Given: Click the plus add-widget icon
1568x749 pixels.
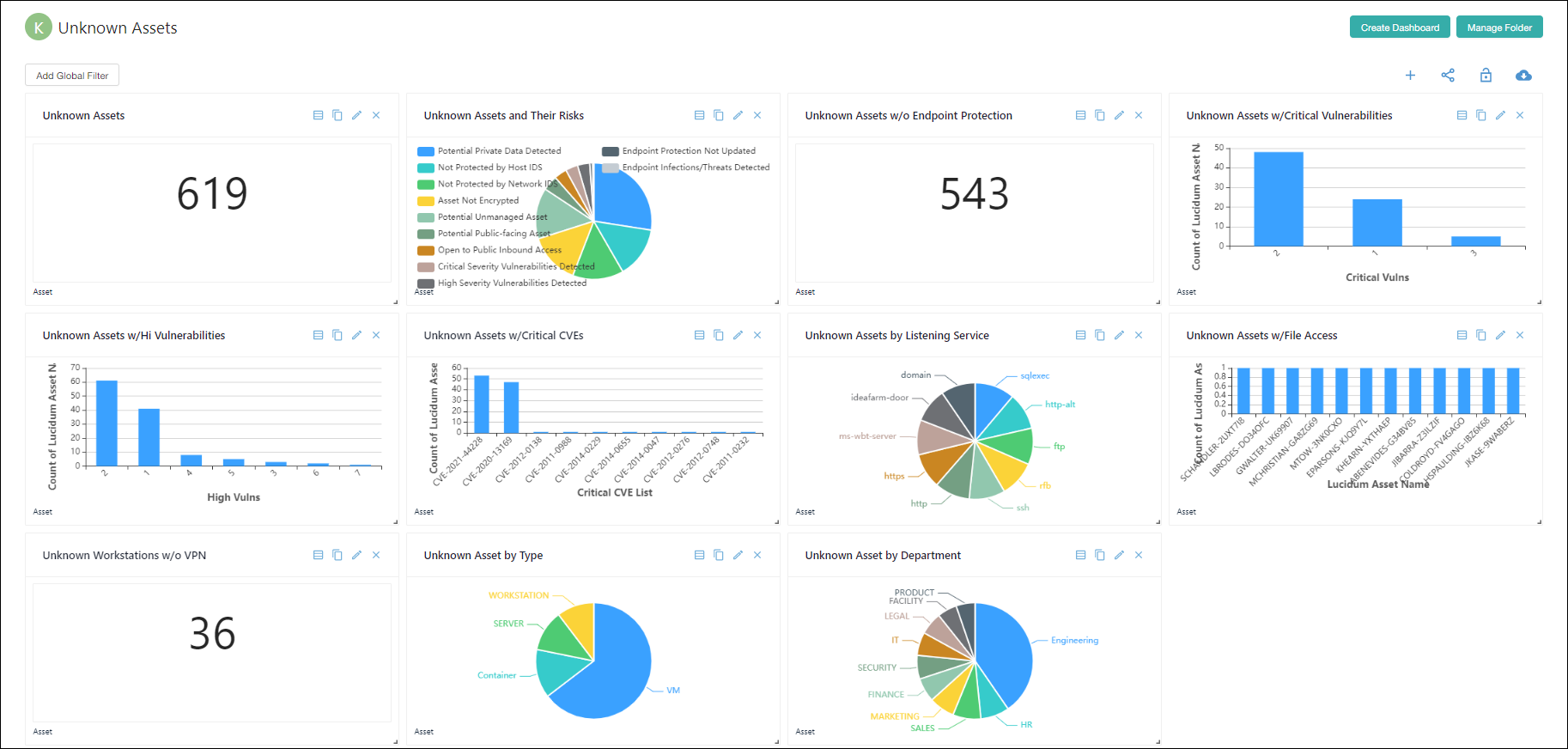Looking at the screenshot, I should click(x=1410, y=76).
